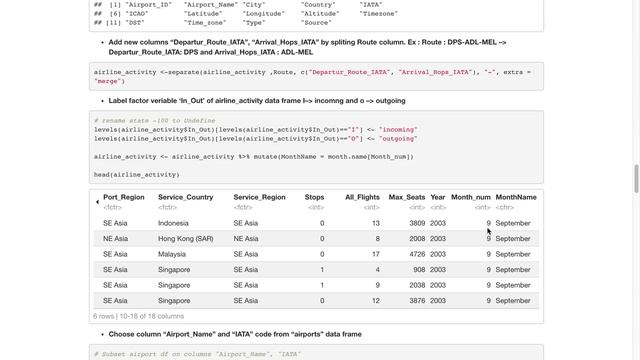
Task: Click the Max_Seats value 3809
Action: (417, 223)
